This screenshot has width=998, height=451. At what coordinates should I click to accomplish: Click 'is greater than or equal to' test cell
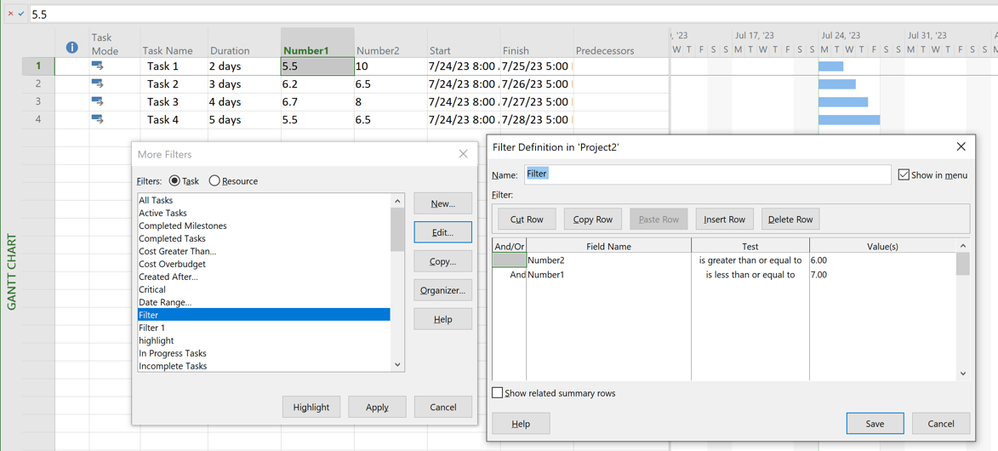tap(750, 260)
